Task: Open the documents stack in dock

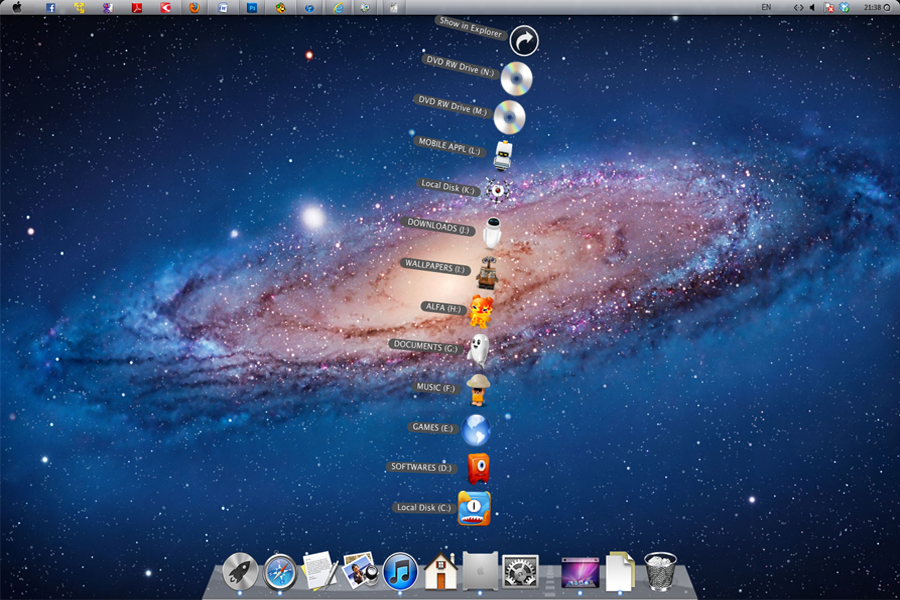Action: [620, 571]
